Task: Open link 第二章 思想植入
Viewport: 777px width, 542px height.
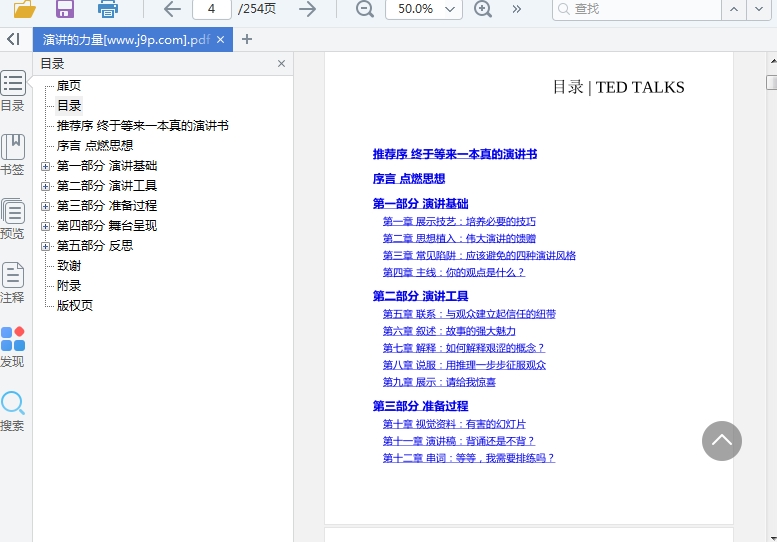Action: [x=459, y=238]
